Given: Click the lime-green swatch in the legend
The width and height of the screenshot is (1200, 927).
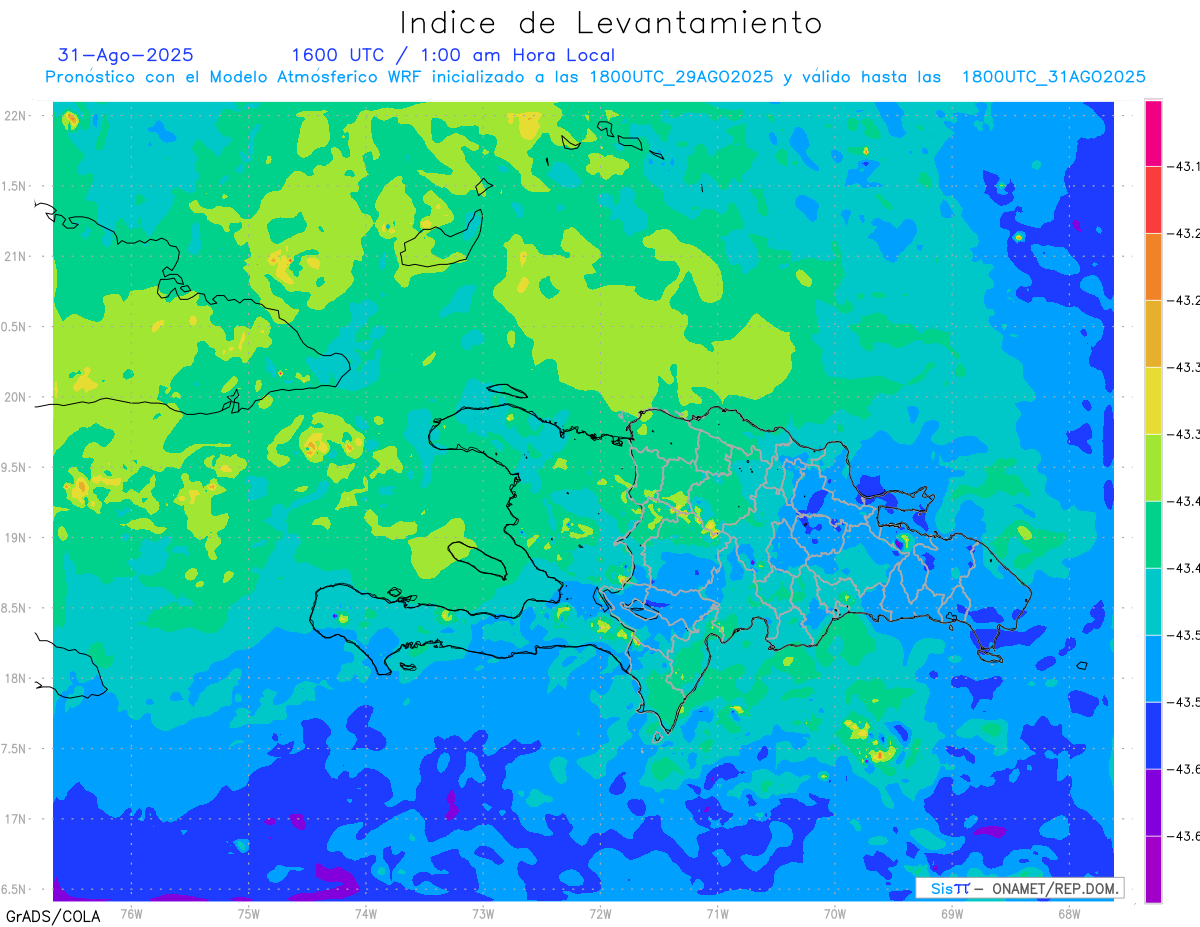Looking at the screenshot, I should coord(1153,468).
